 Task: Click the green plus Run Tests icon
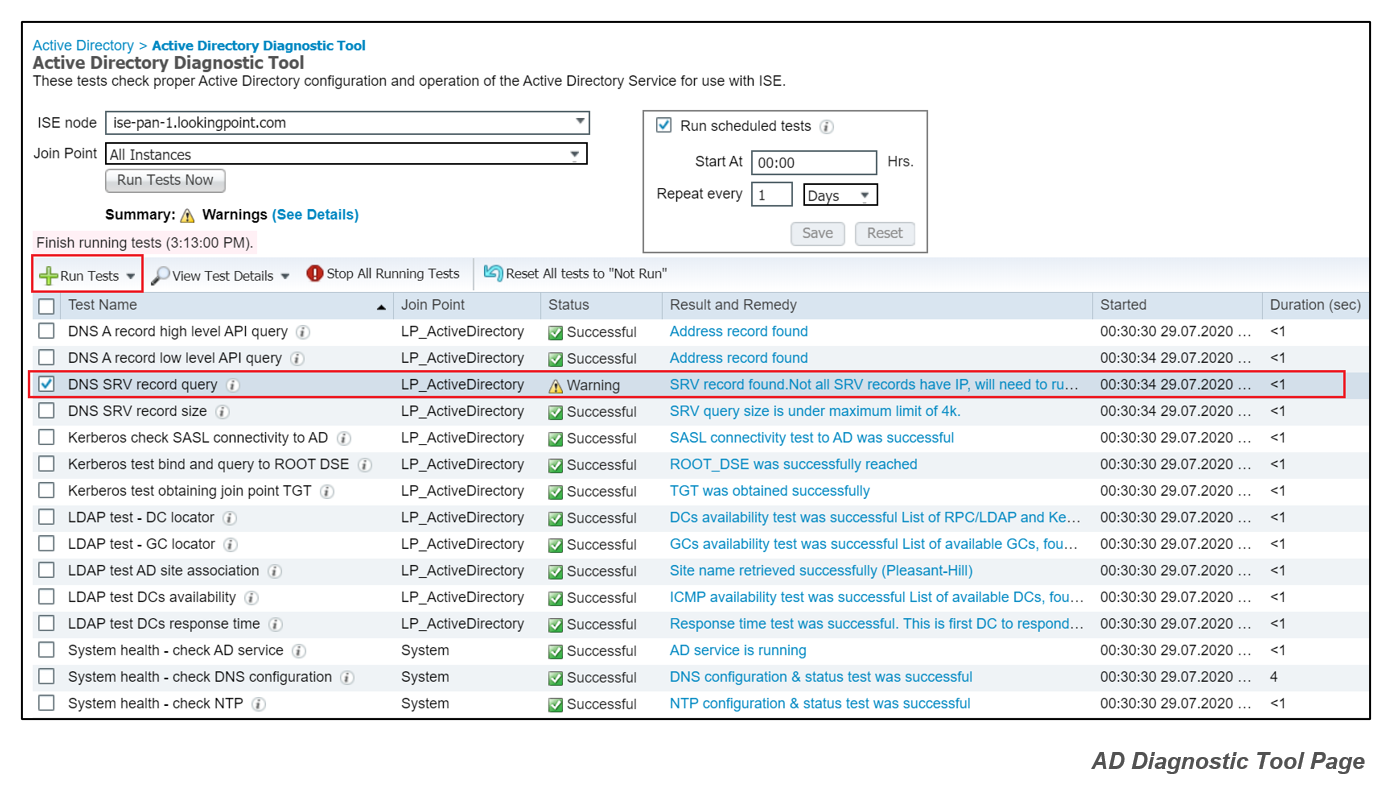[x=48, y=276]
